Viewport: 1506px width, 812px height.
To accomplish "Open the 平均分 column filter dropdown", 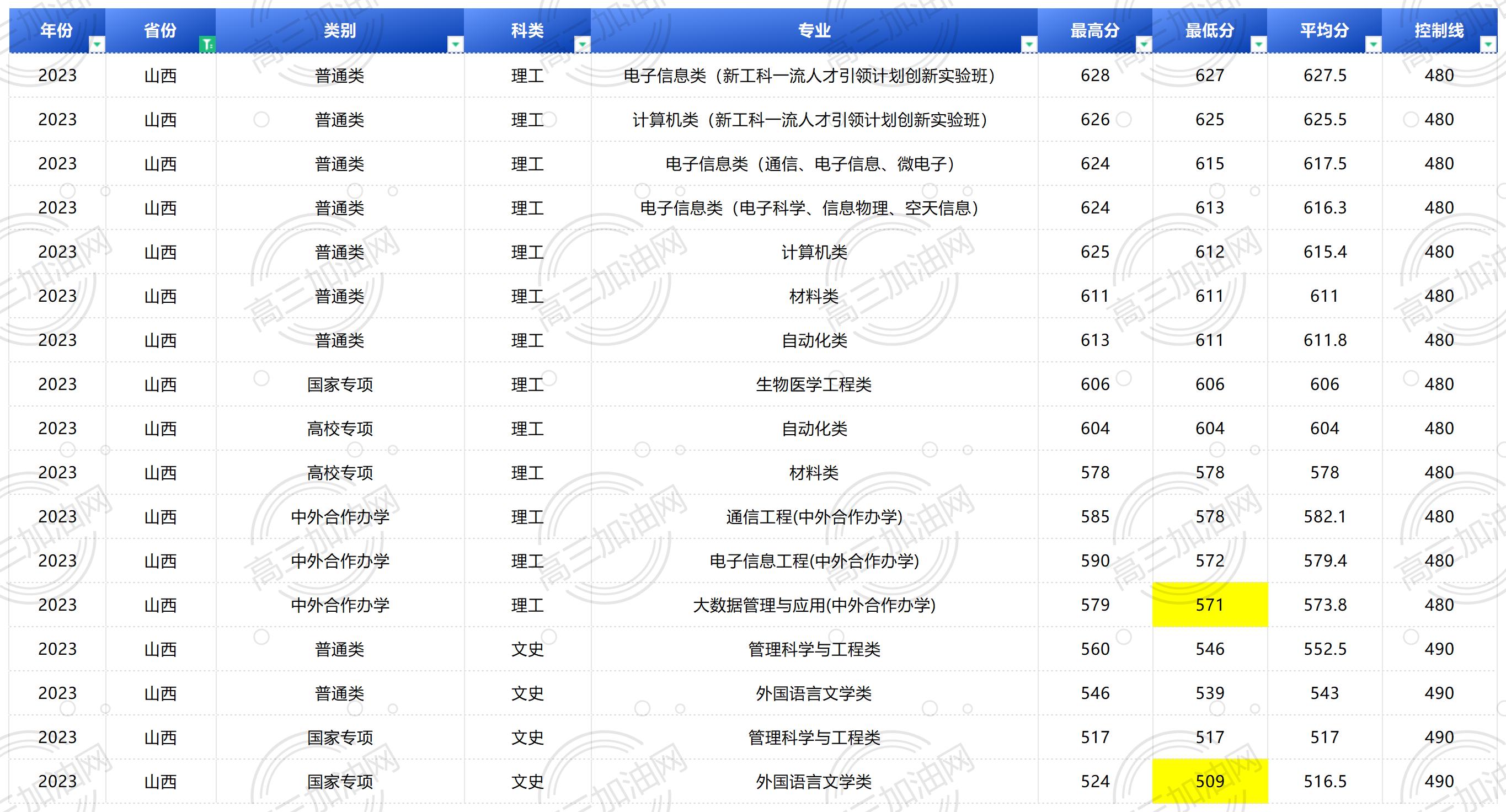I will click(1373, 45).
